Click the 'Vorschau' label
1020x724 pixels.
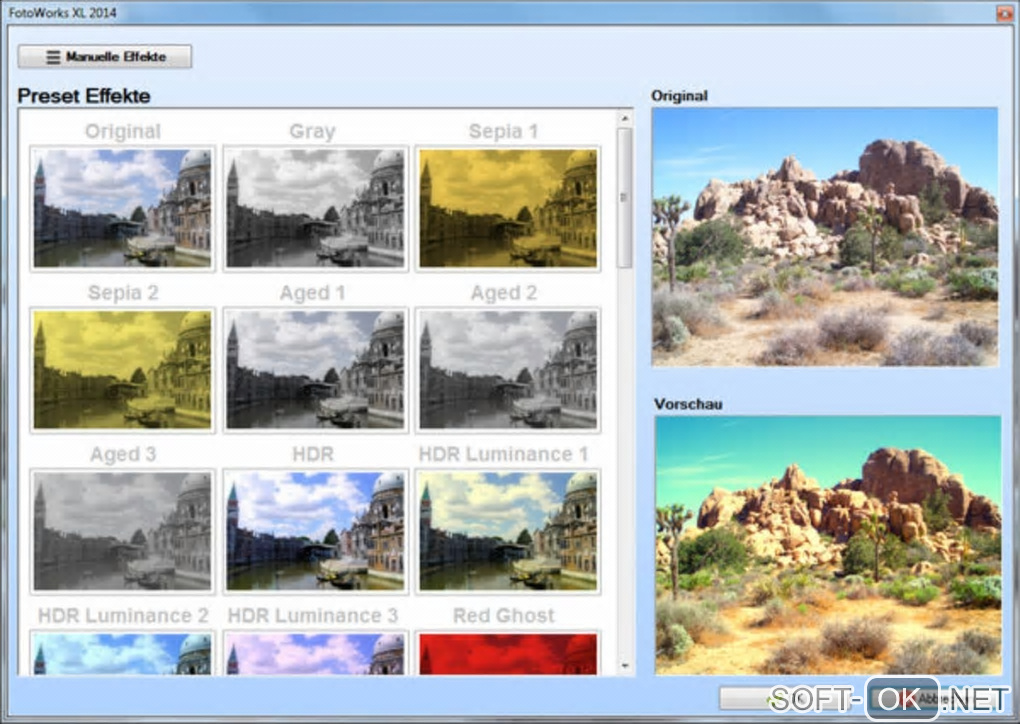(688, 404)
